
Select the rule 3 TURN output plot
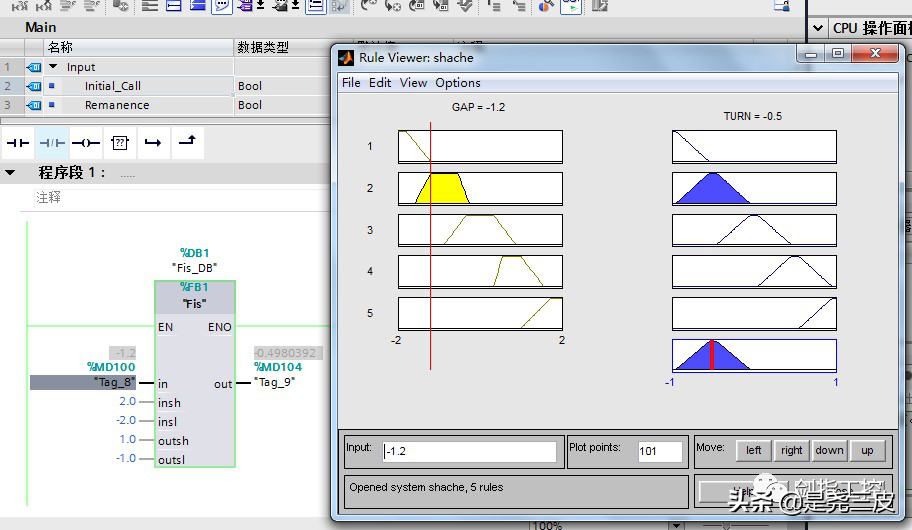pos(754,230)
